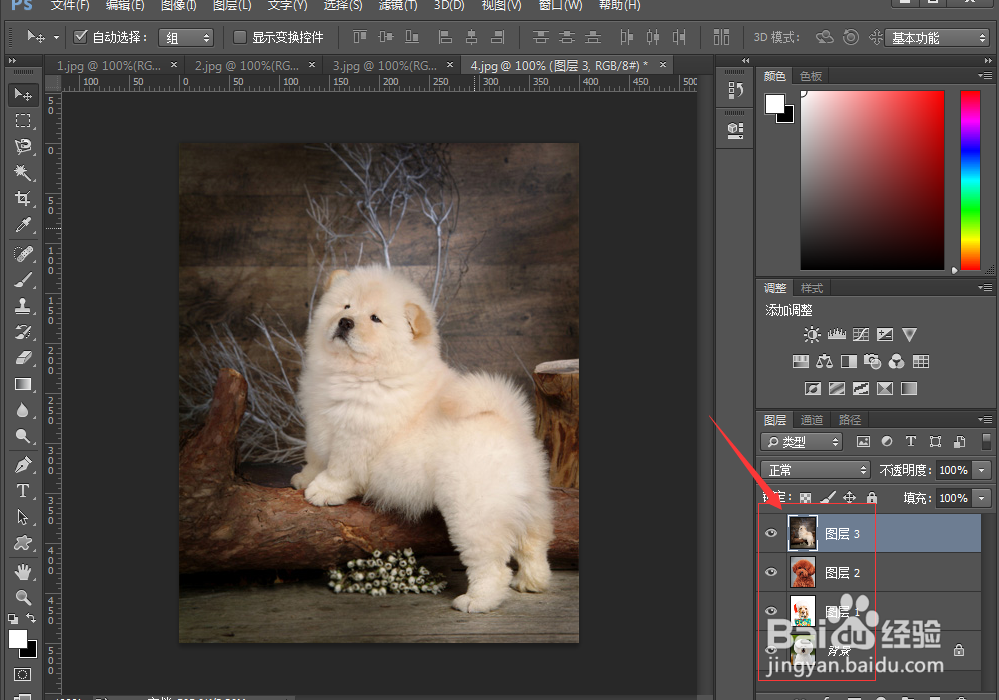Image resolution: width=999 pixels, height=700 pixels.
Task: Select the Eyedropper tool
Action: pos(23,225)
